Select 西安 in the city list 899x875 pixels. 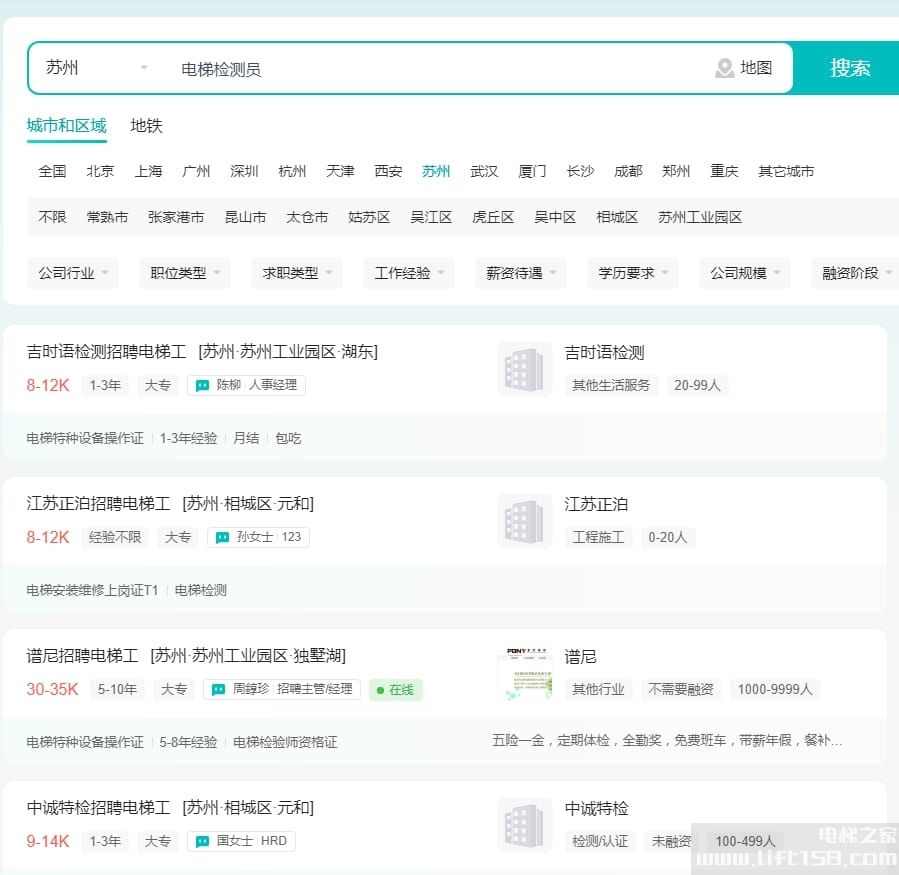(x=388, y=171)
